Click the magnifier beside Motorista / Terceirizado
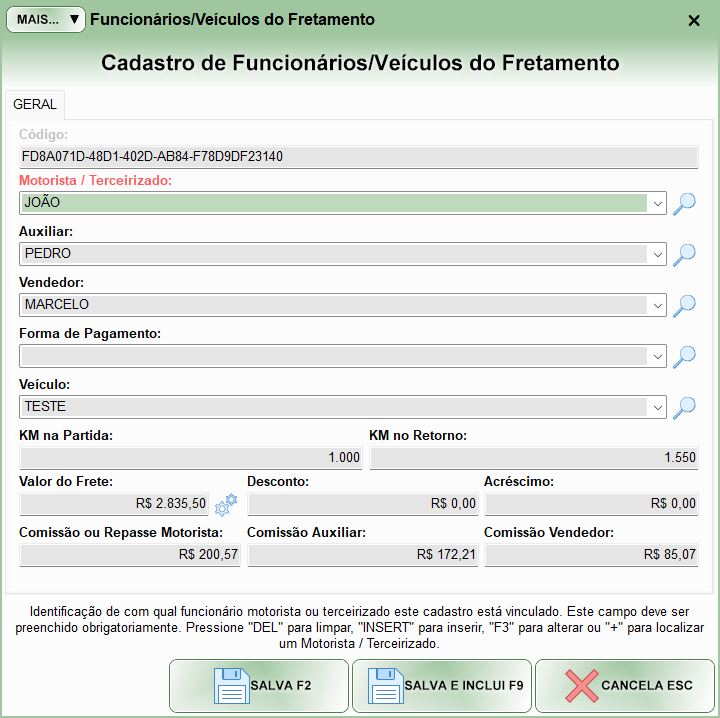The height and width of the screenshot is (718, 720). click(x=684, y=203)
